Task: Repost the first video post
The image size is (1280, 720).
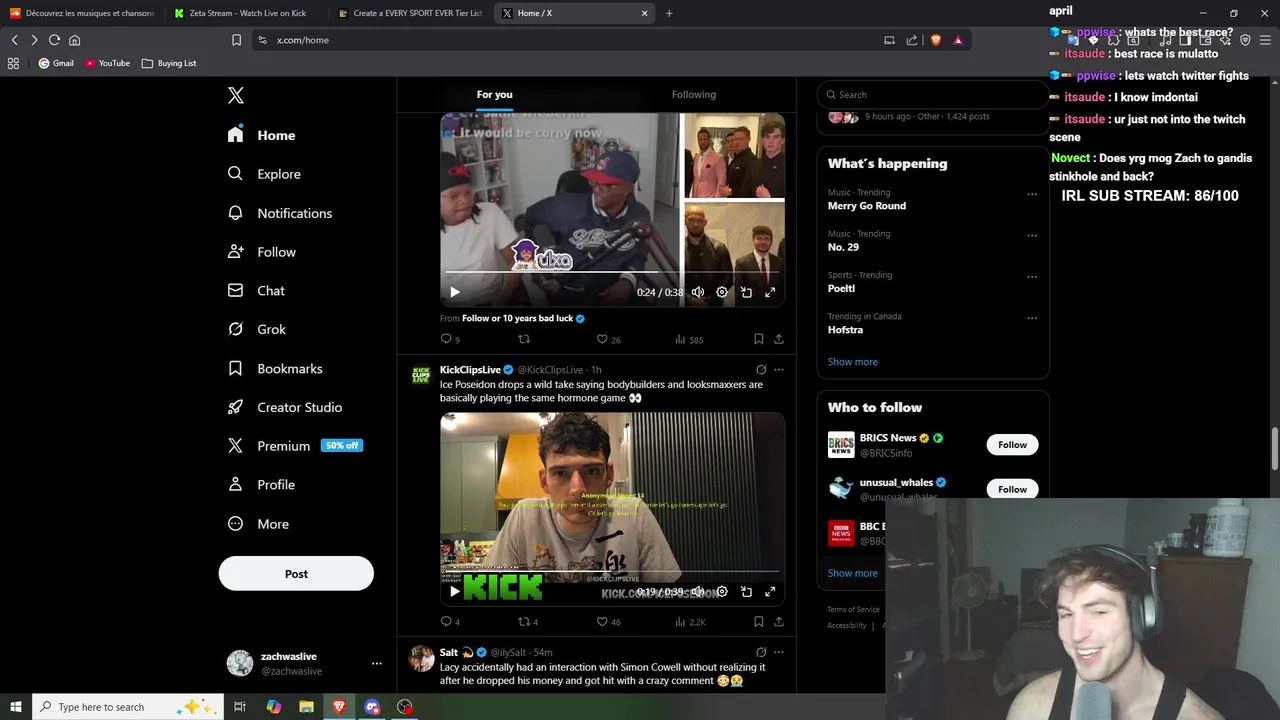Action: pyautogui.click(x=524, y=339)
